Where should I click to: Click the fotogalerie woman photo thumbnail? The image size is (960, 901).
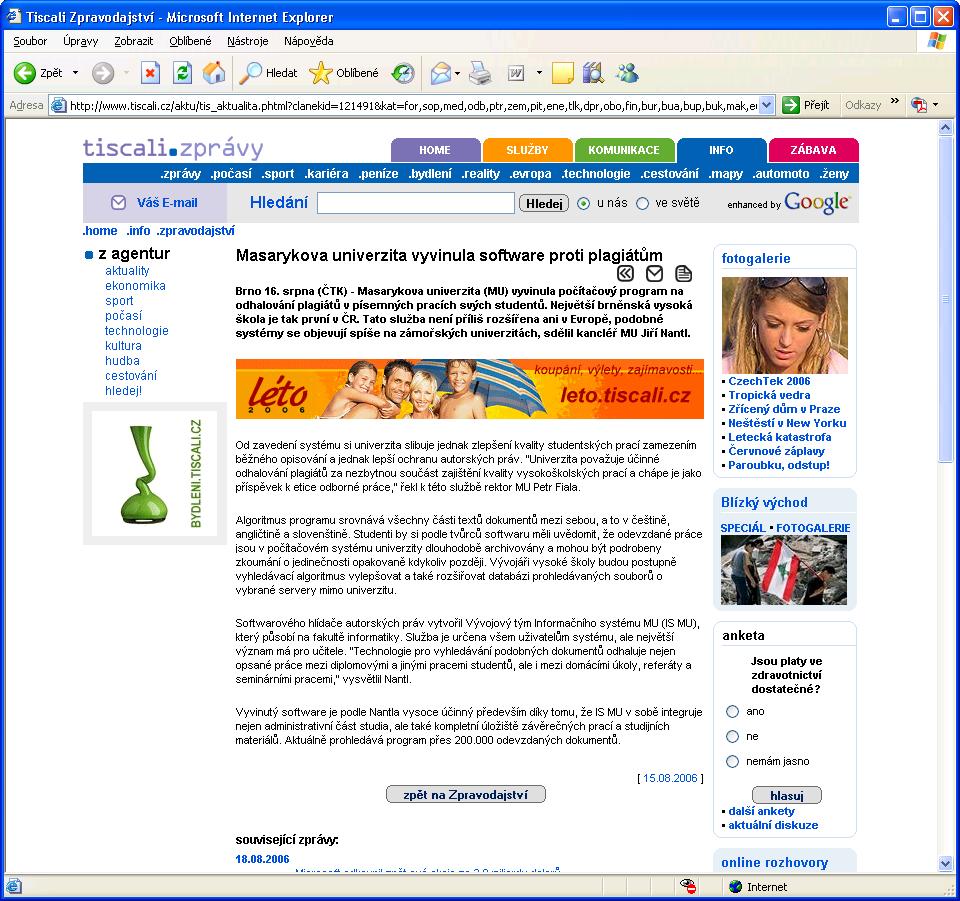[785, 325]
